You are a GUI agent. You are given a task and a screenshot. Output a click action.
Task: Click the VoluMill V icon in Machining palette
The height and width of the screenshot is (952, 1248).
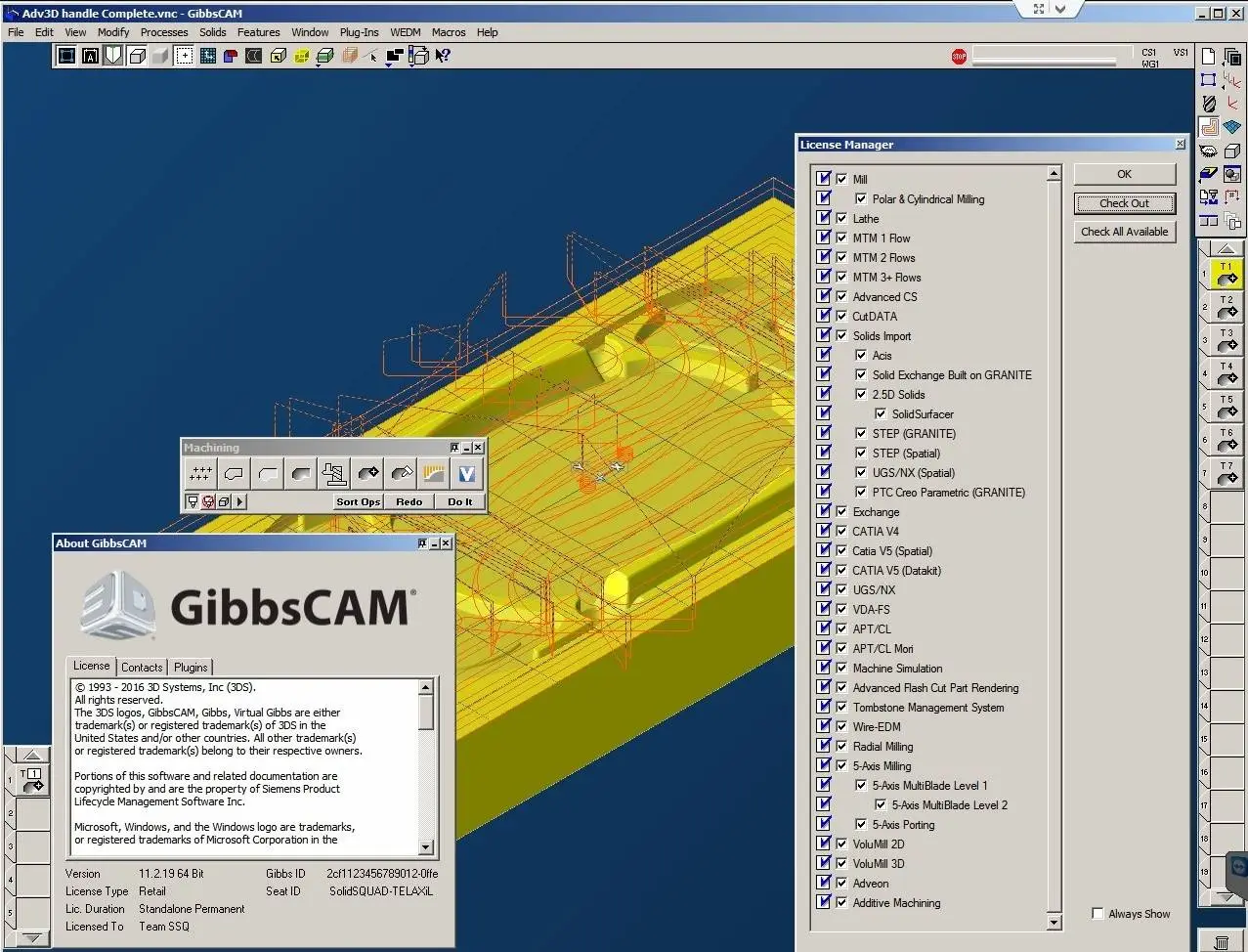pos(467,474)
